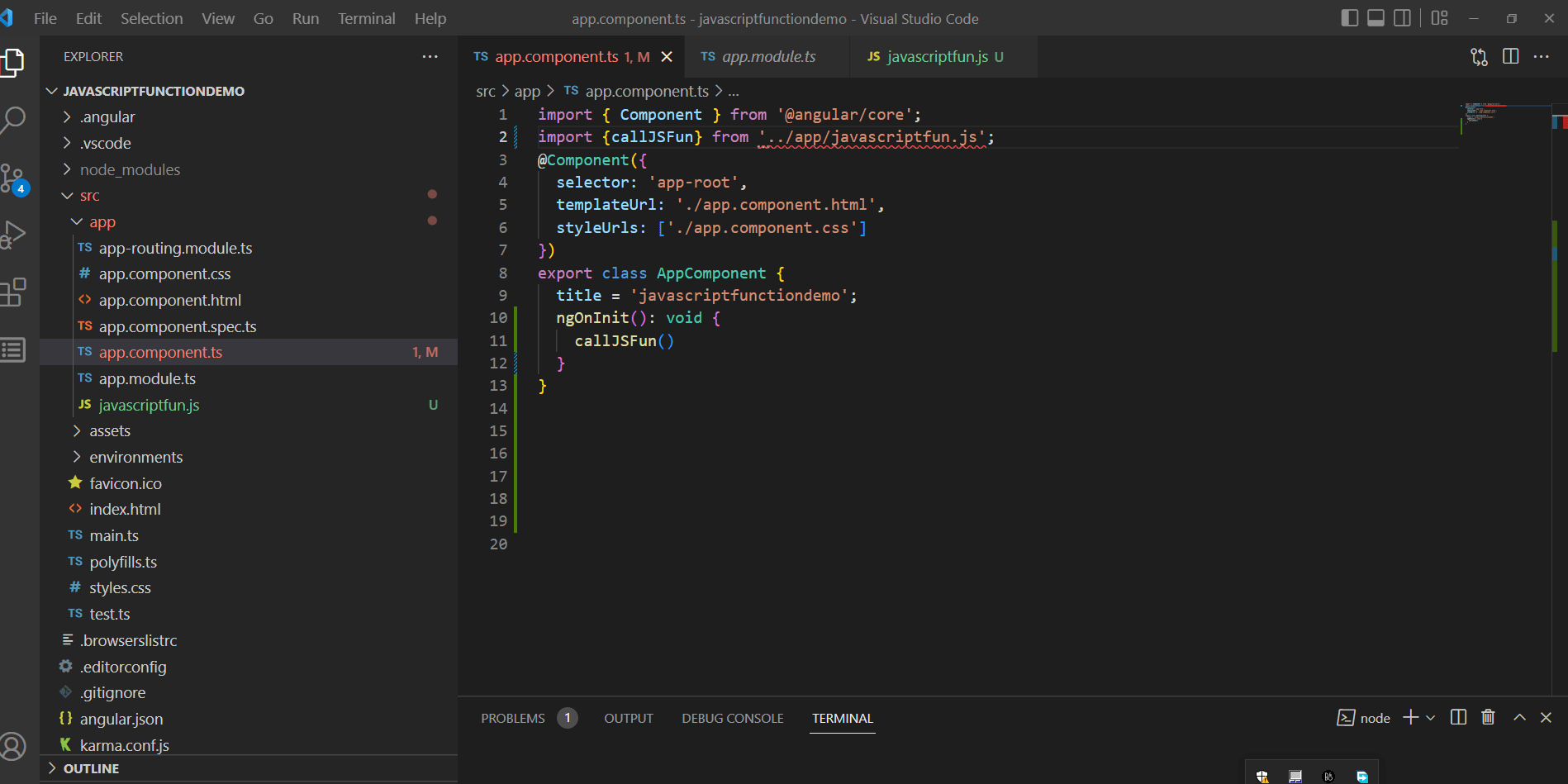
Task: Toggle the bottom panel from the title bar
Action: pyautogui.click(x=1375, y=17)
